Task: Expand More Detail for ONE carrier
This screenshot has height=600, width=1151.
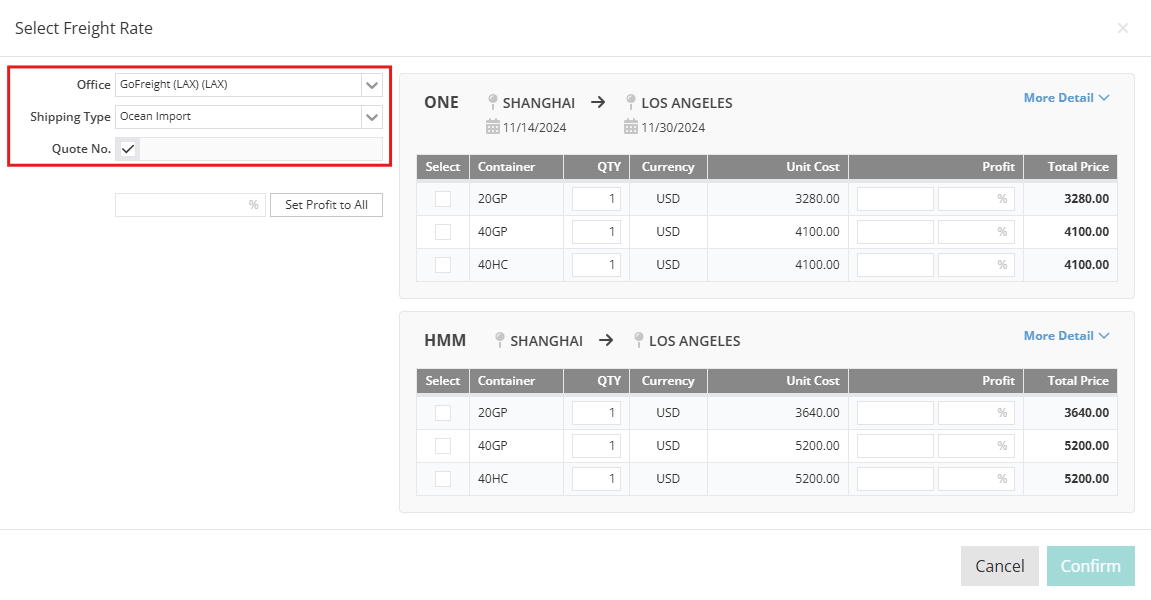Action: pos(1066,98)
